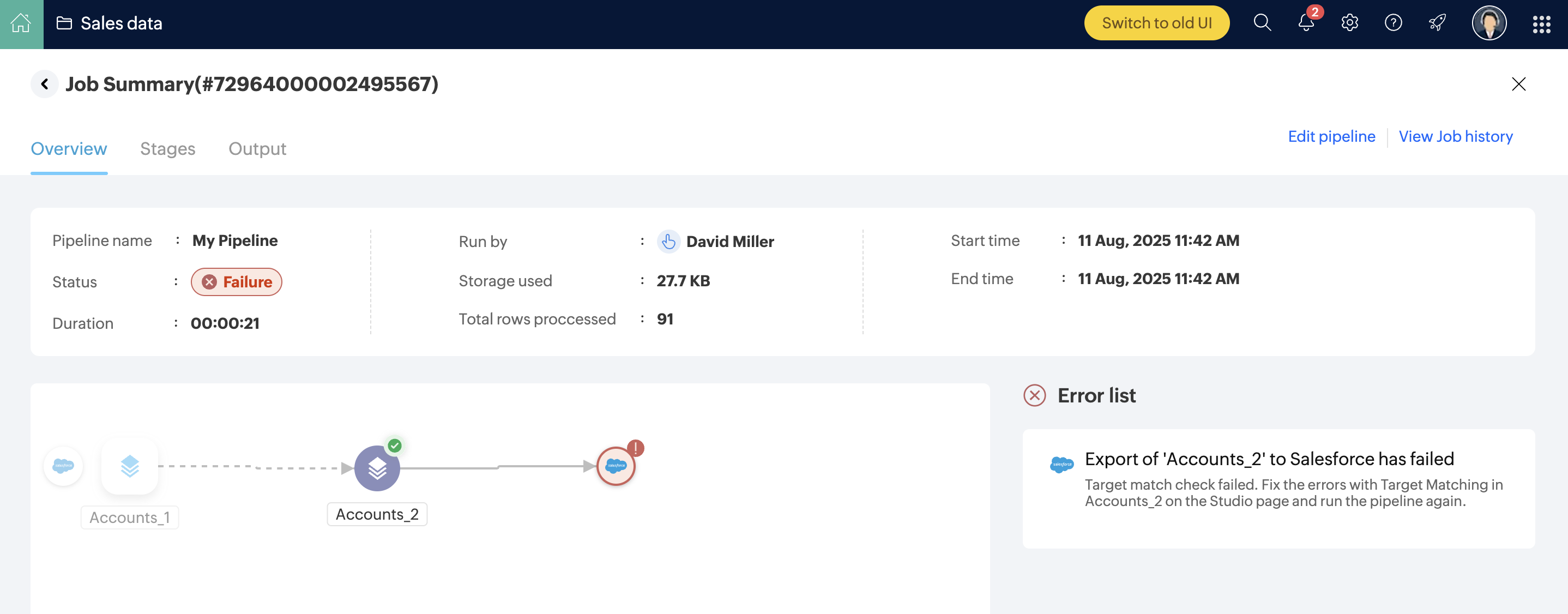Click Switch to old UI button
Image resolution: width=1568 pixels, height=614 pixels.
coord(1156,23)
